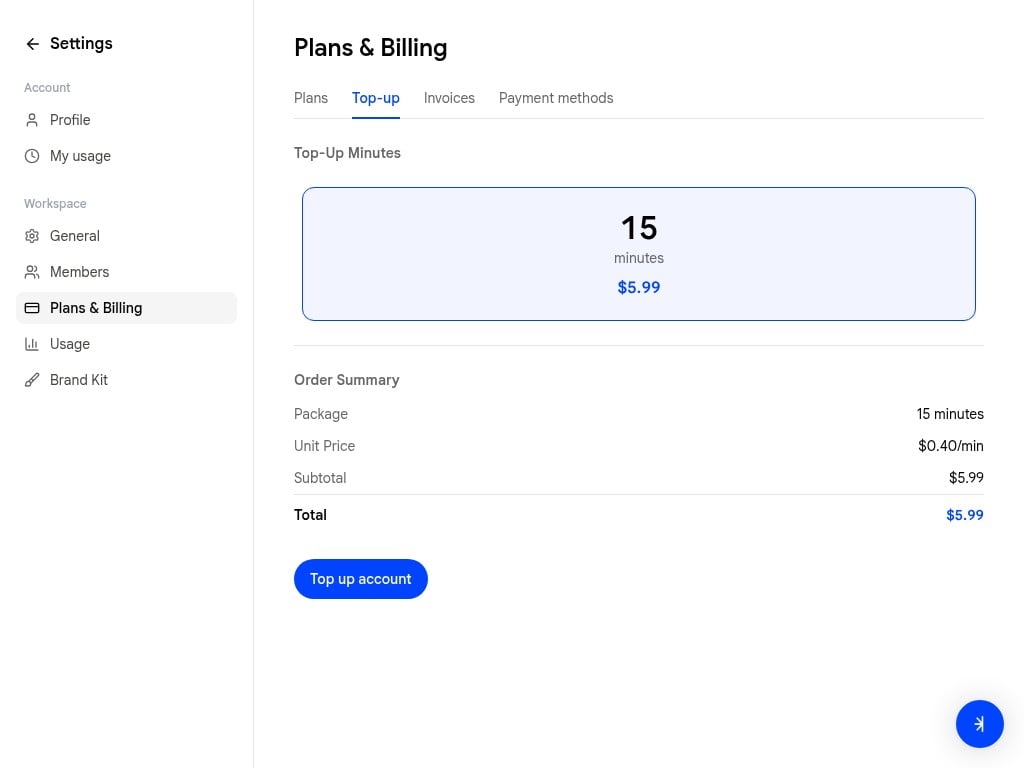Click the bold Total label
The width and height of the screenshot is (1024, 768).
(x=310, y=515)
